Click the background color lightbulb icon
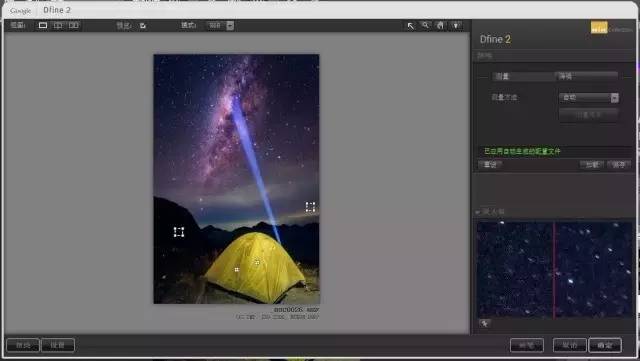Image resolution: width=640 pixels, height=361 pixels. tap(456, 26)
